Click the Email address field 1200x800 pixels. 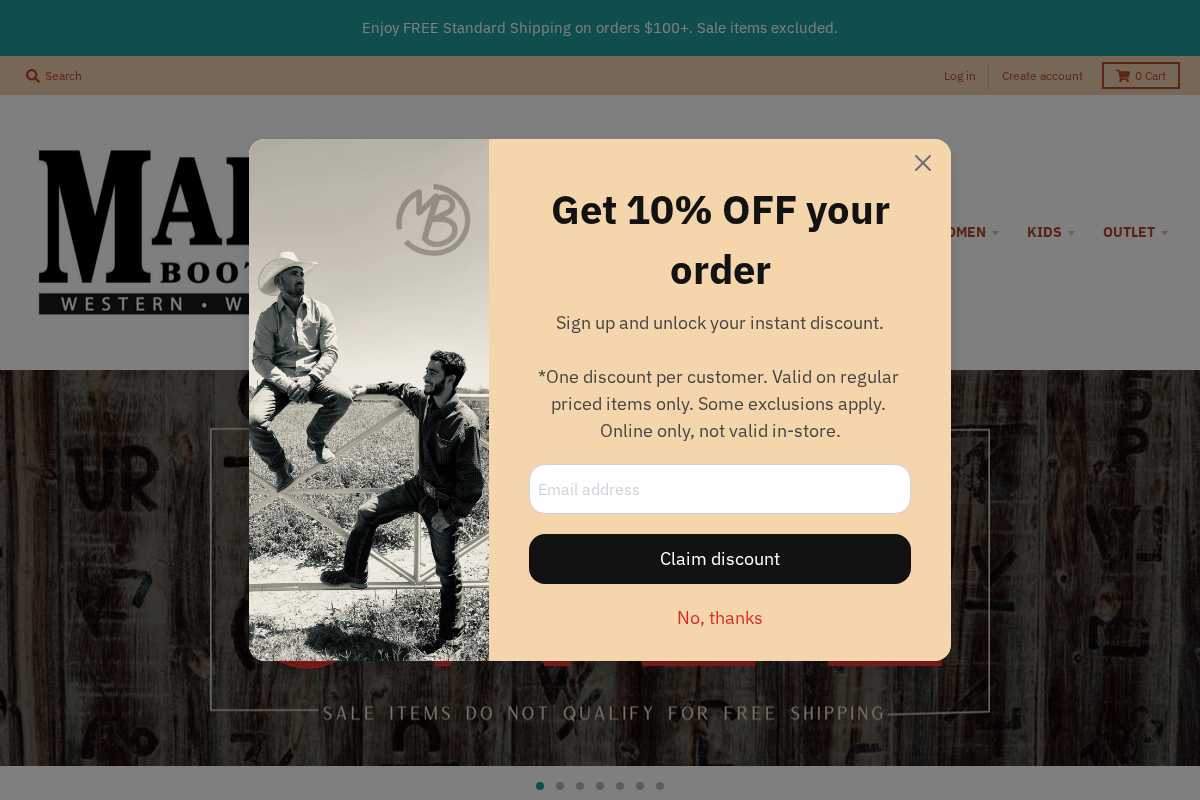coord(720,489)
